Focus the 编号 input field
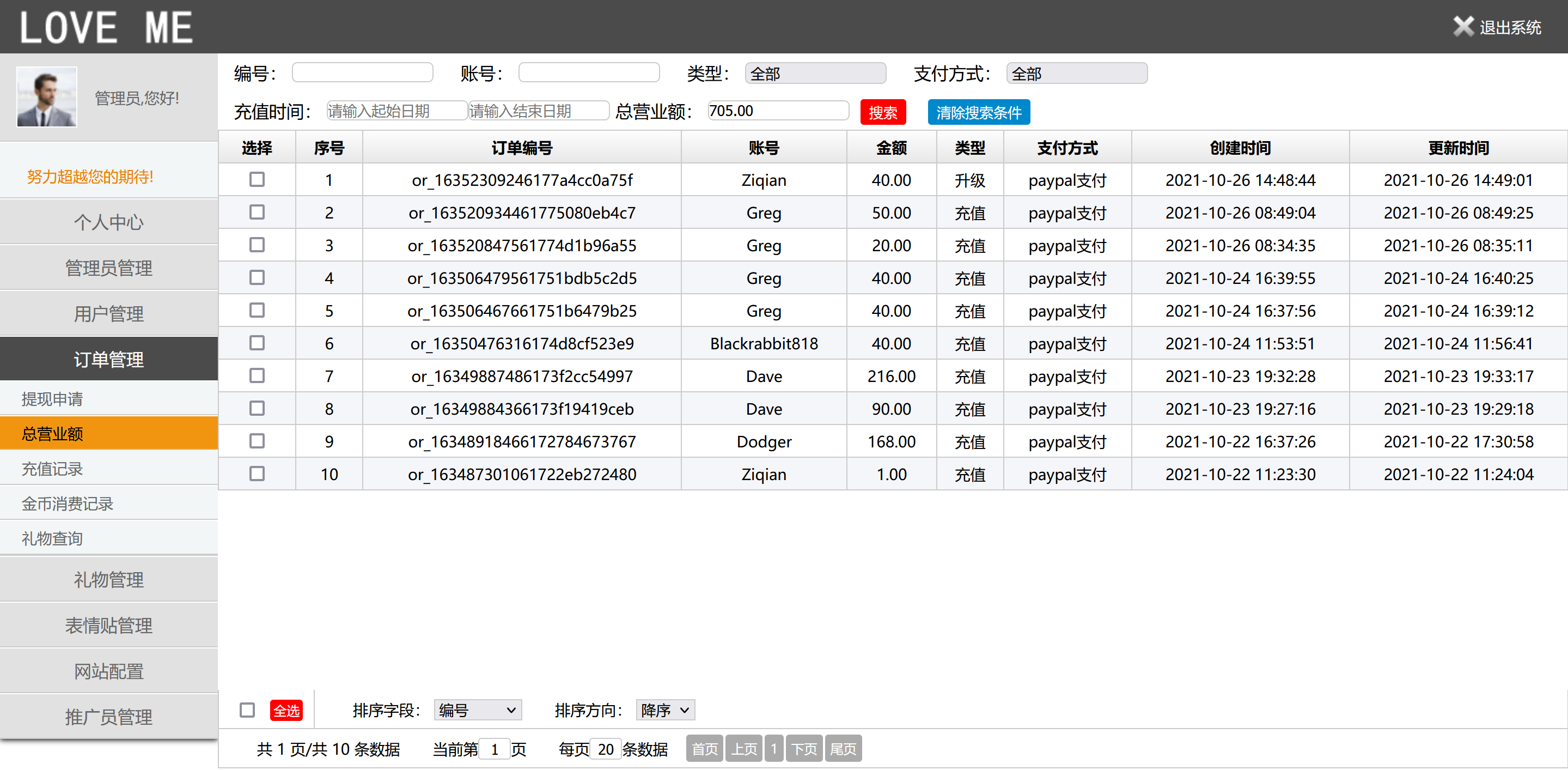The image size is (1568, 770). (x=362, y=73)
